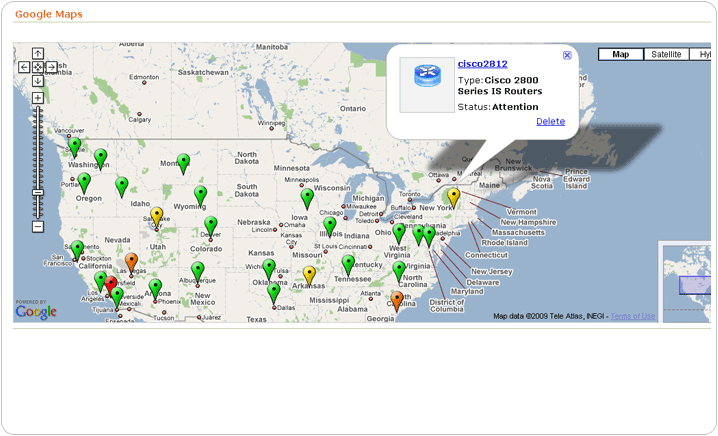Click the 'Rhode Island' map label

tap(504, 243)
